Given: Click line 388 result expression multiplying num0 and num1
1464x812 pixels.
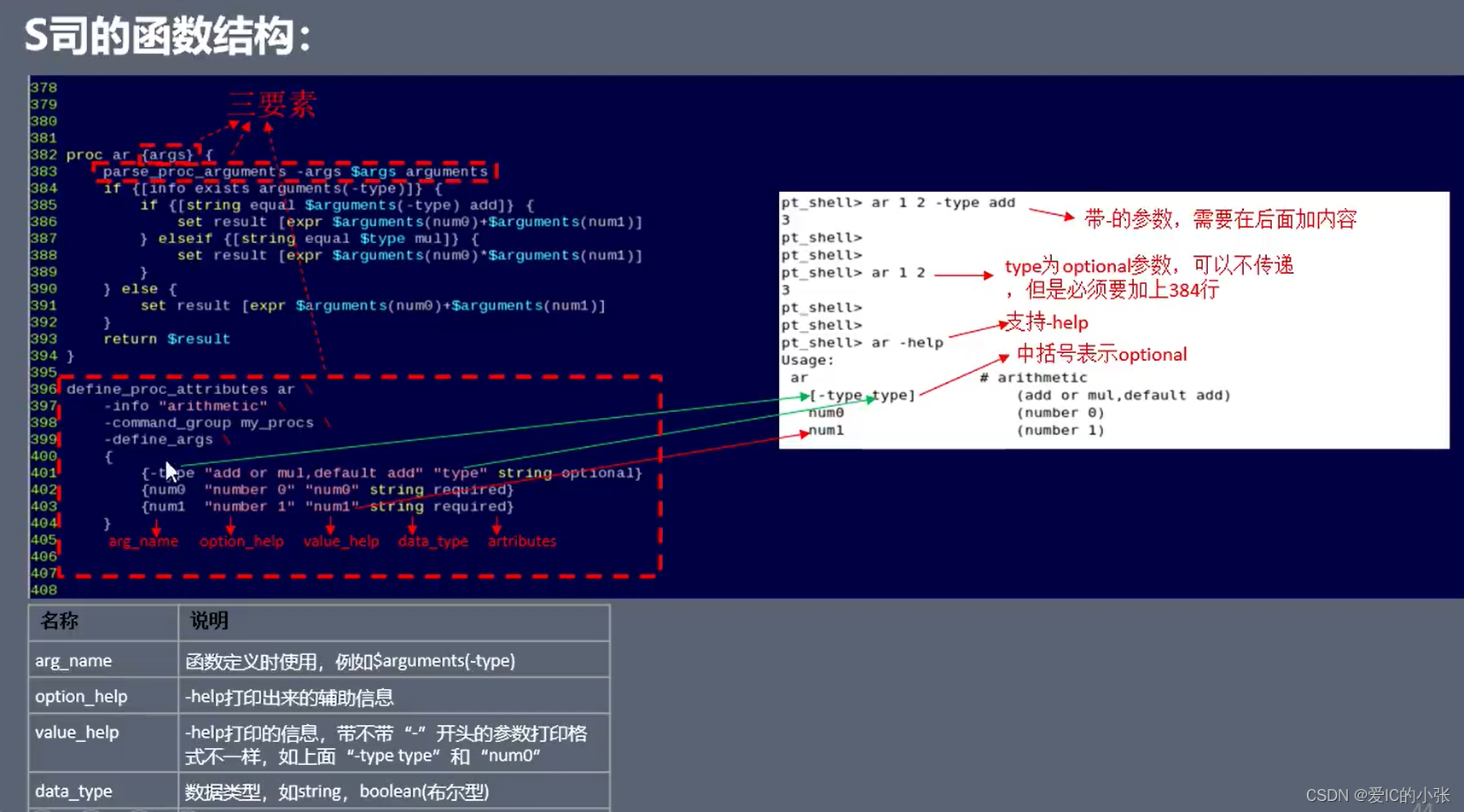Looking at the screenshot, I should (410, 255).
